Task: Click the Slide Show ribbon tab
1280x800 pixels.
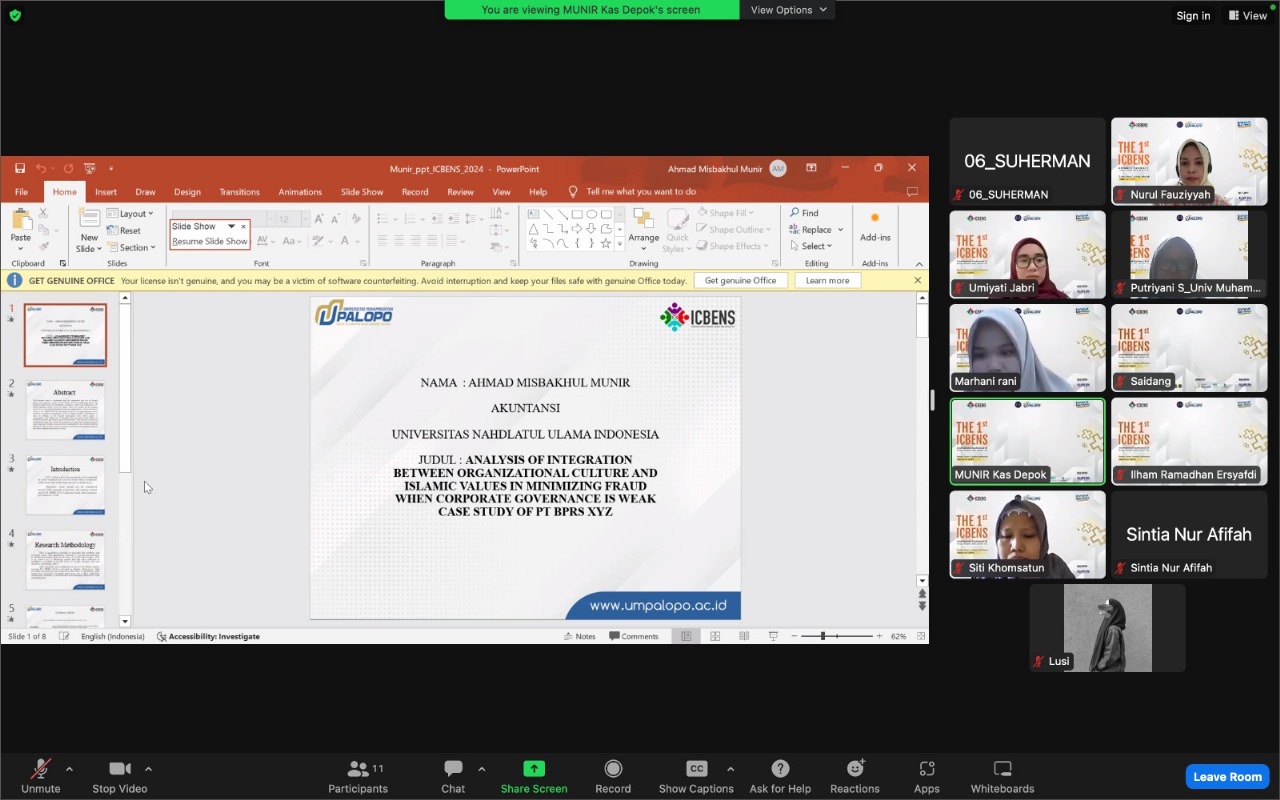Action: (x=362, y=192)
